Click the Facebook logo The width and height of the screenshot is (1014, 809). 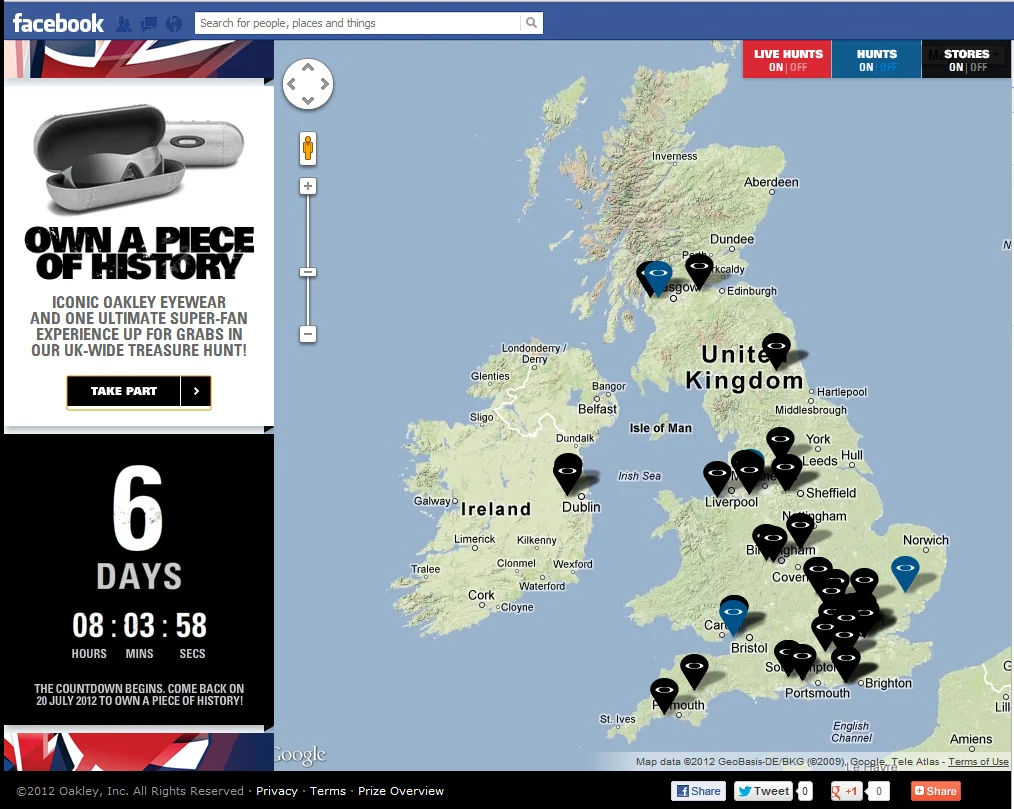point(58,23)
